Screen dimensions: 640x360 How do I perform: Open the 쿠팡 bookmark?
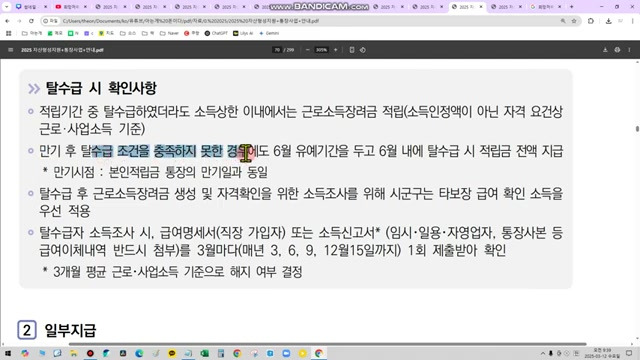click(191, 33)
